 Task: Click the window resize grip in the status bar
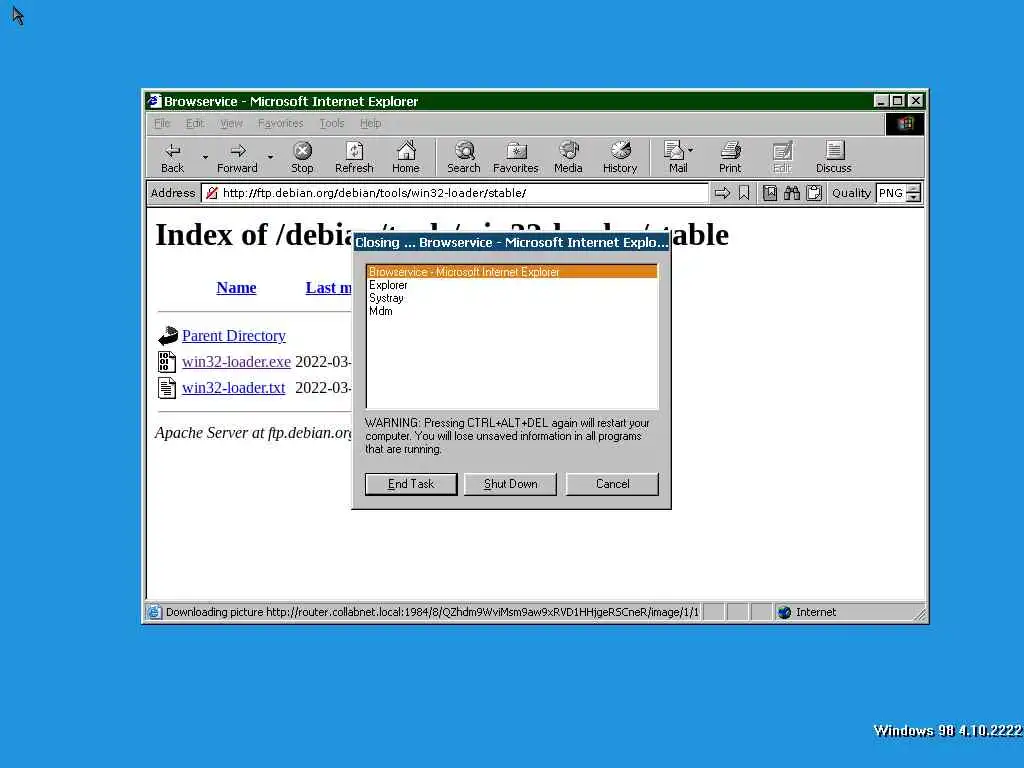(x=920, y=613)
